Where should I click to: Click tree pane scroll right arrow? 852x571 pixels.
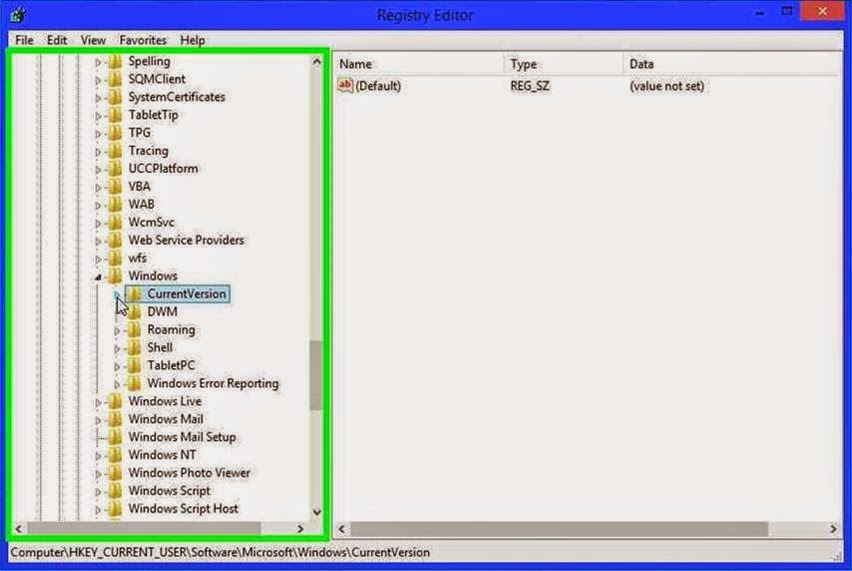pos(300,528)
